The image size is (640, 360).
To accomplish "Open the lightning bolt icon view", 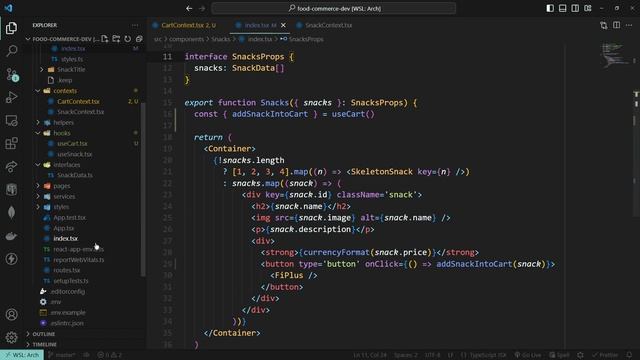I will pos(11,259).
